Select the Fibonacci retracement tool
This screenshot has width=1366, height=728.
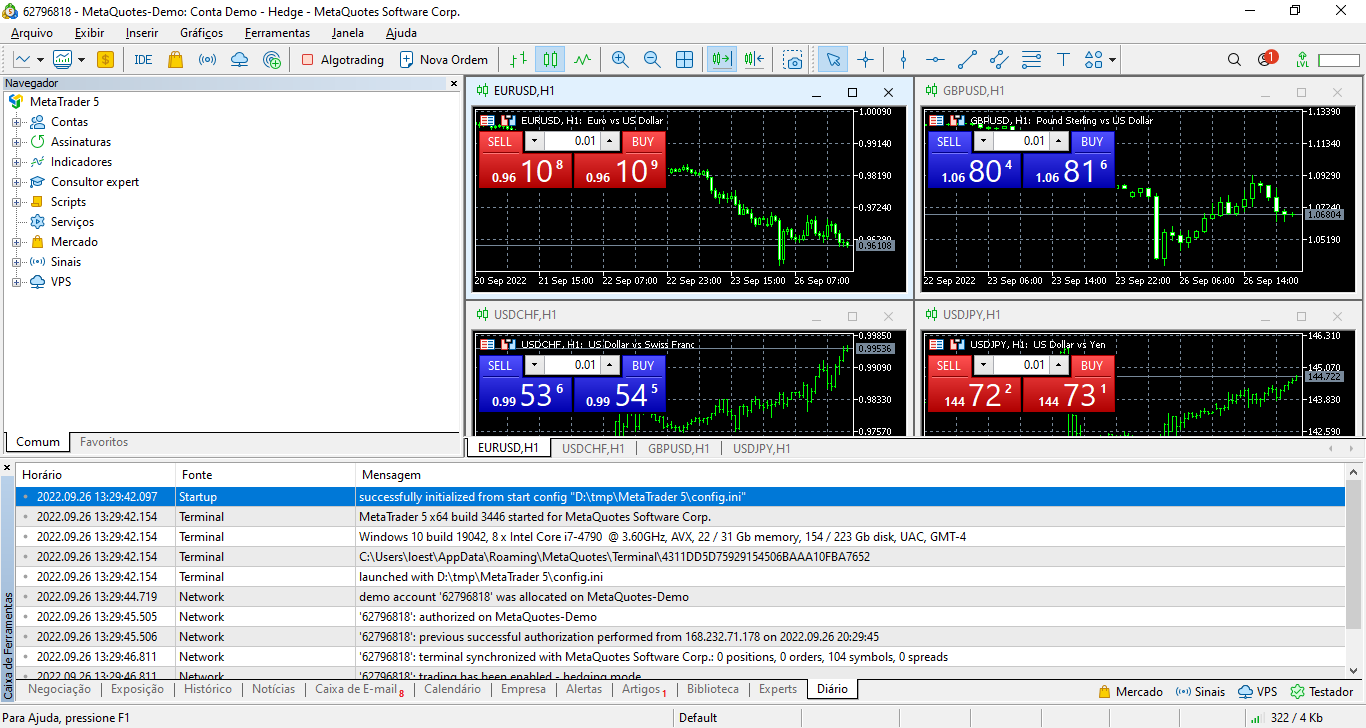(1031, 60)
